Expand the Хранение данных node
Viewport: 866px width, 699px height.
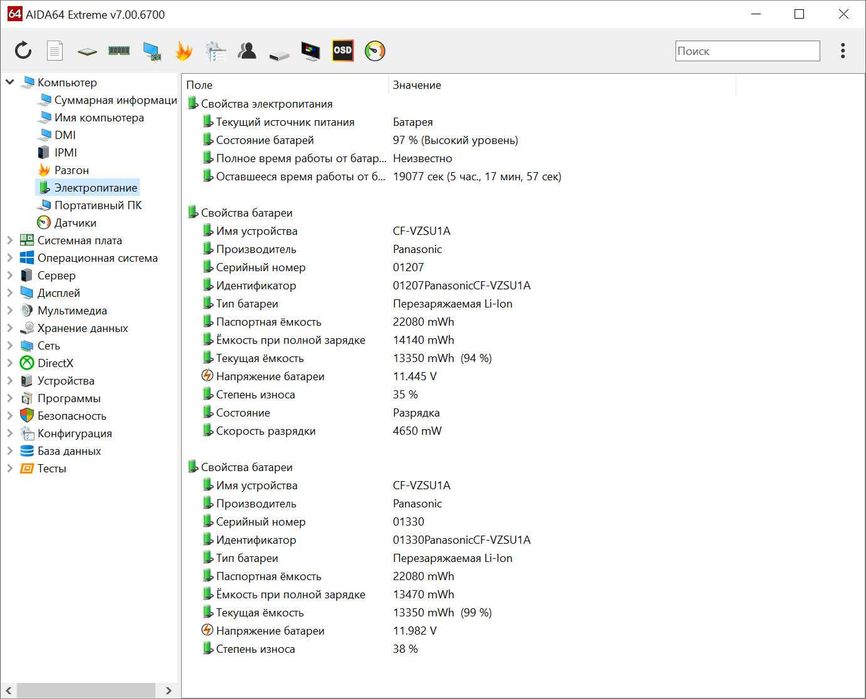pos(9,329)
